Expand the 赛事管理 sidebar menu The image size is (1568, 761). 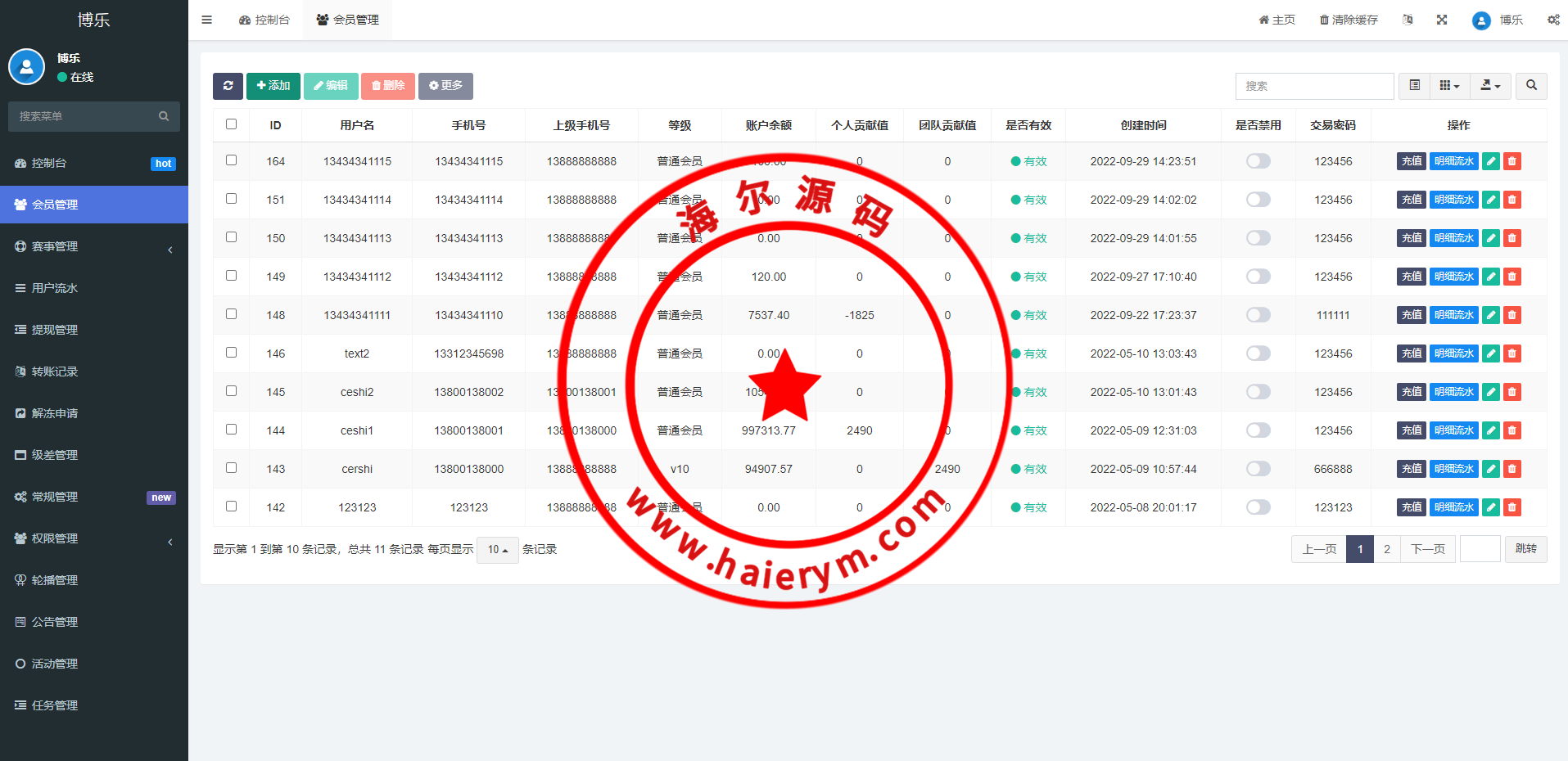(94, 246)
